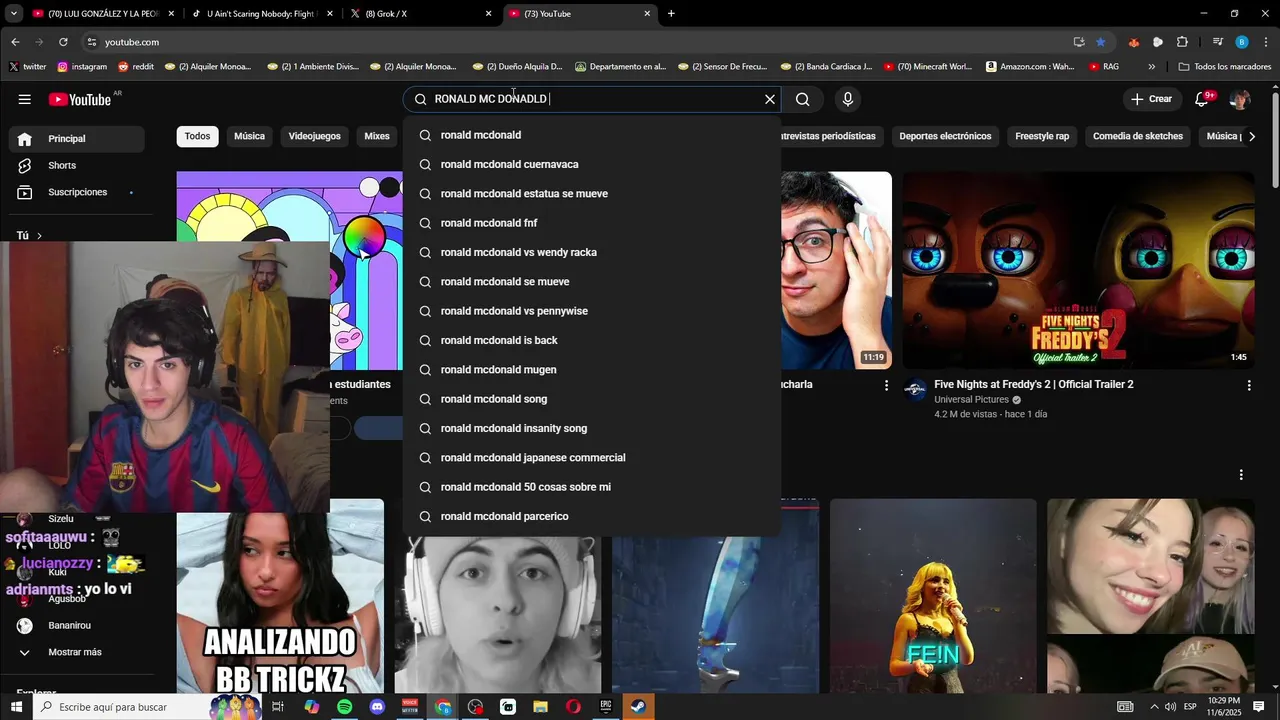Screen dimensions: 1280x720
Task: Switch to U Ain't Scaring Nobody tab
Action: (260, 14)
